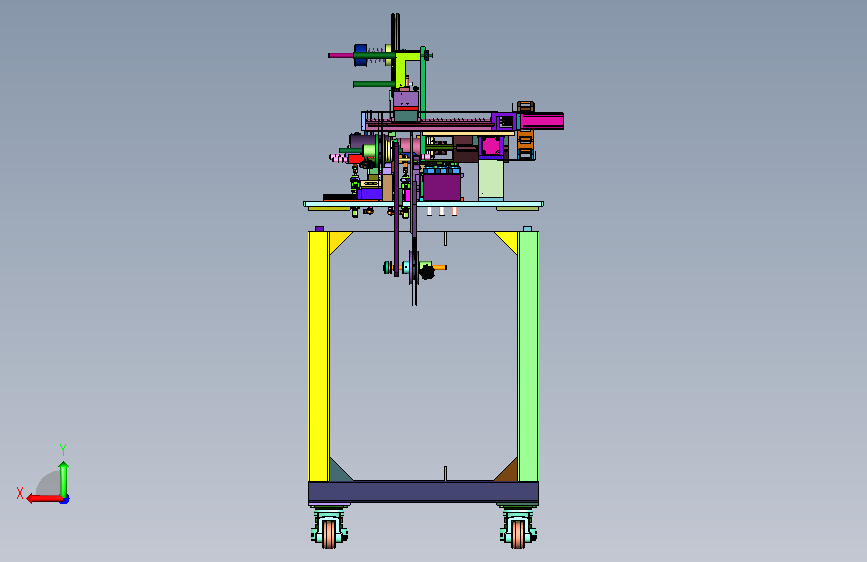The height and width of the screenshot is (562, 867).
Task: Select the orange cable chain on right
Action: [x=525, y=131]
